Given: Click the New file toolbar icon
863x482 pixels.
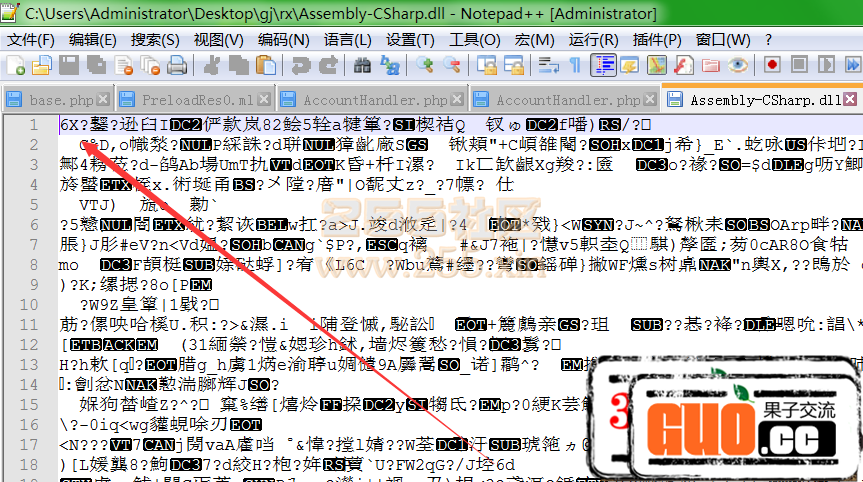Looking at the screenshot, I should pyautogui.click(x=16, y=65).
